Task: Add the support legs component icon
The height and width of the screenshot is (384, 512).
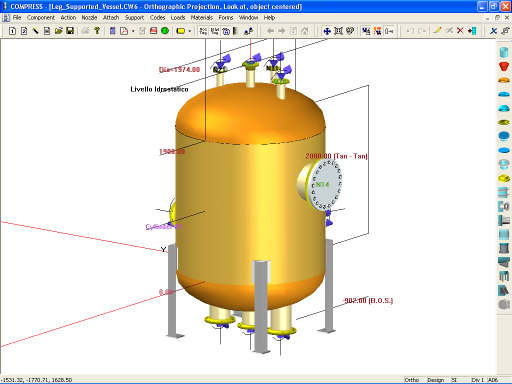Action: click(504, 276)
